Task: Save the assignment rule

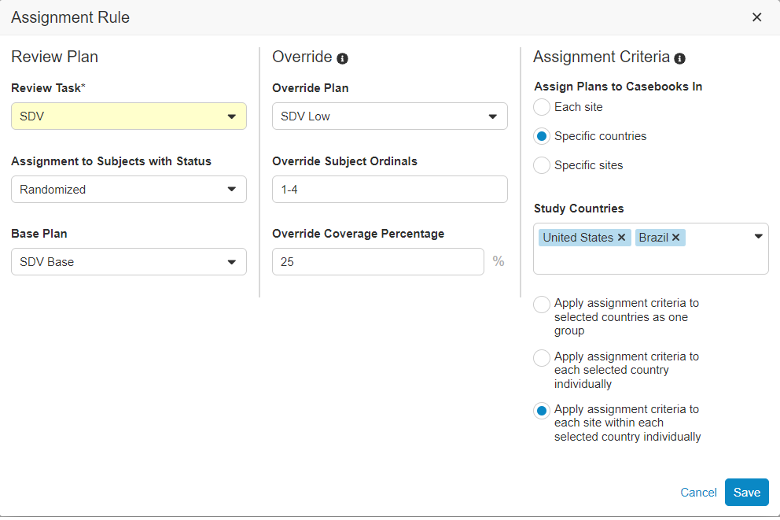Action: (x=747, y=492)
